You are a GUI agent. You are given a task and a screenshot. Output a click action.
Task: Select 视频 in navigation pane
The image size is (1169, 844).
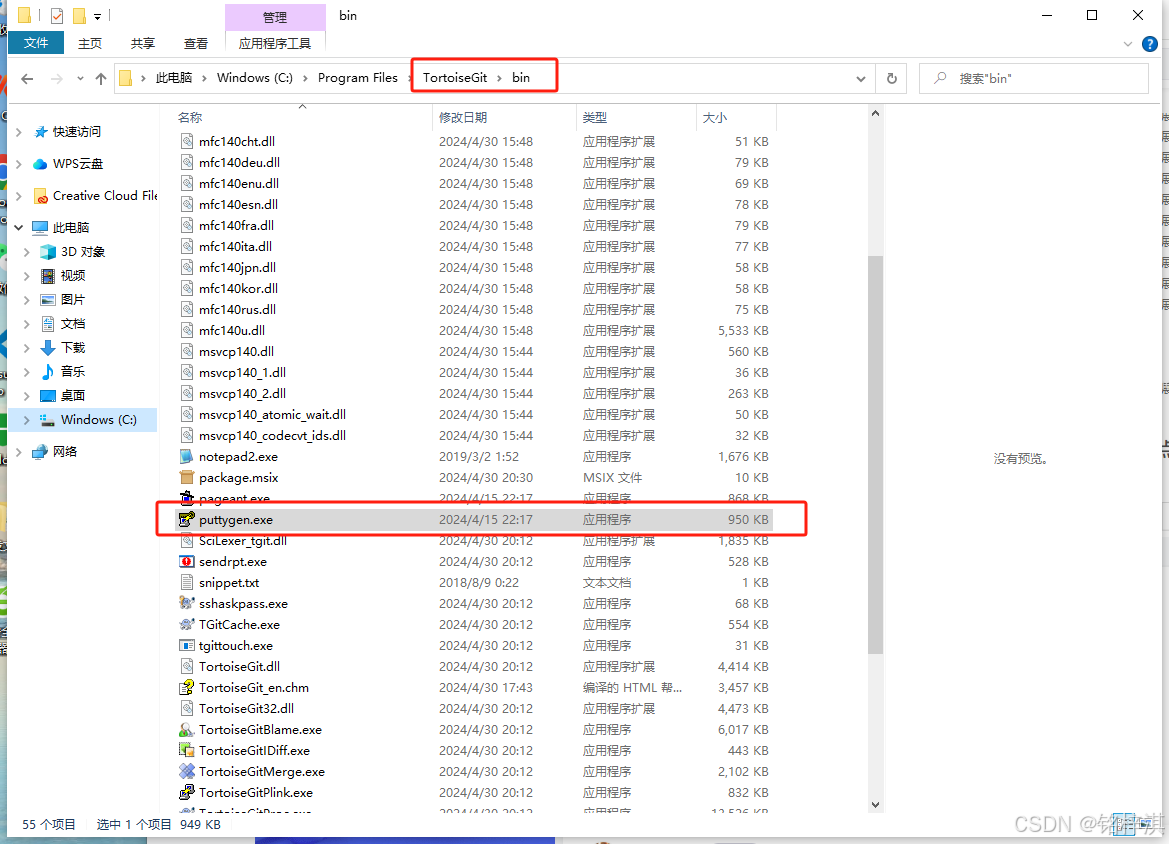pyautogui.click(x=73, y=276)
